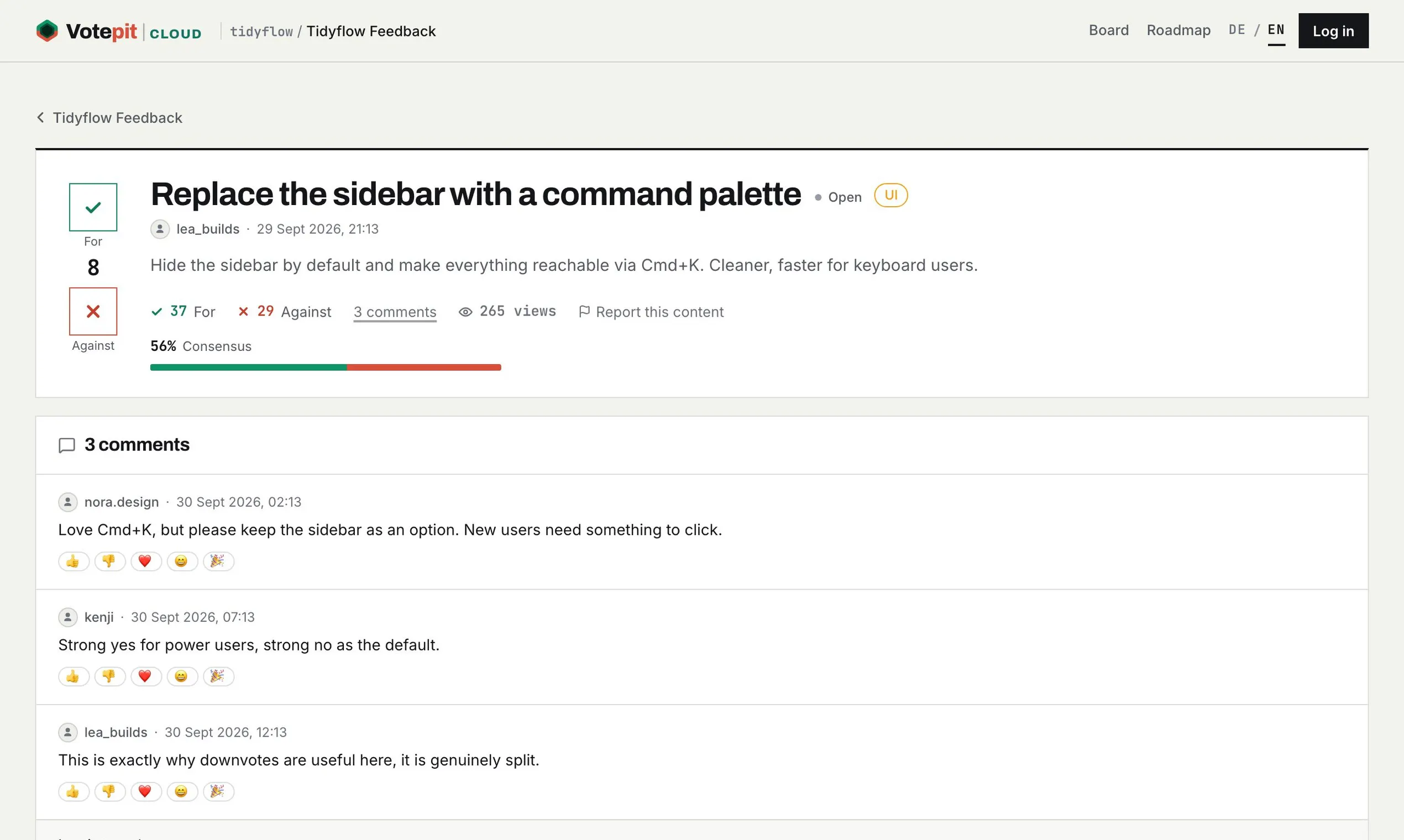1404x840 pixels.
Task: Add heart reaction to lea_builds' split comment
Action: 146,792
